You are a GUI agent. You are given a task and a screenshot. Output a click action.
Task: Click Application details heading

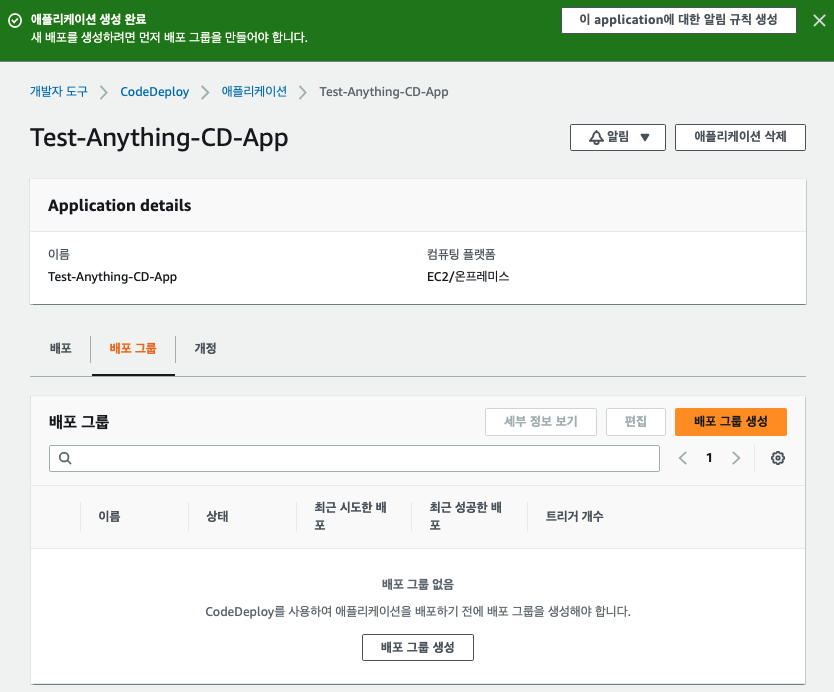pyautogui.click(x=120, y=205)
